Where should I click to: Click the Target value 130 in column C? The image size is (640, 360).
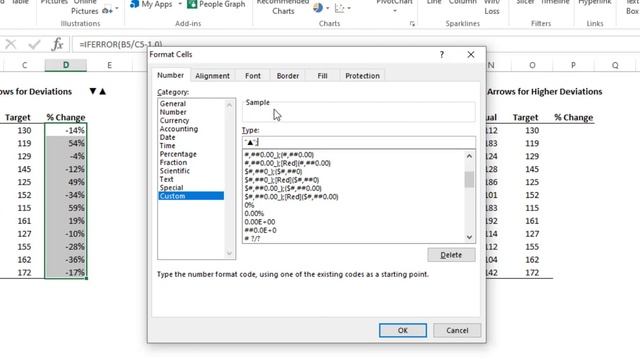tap(24, 130)
